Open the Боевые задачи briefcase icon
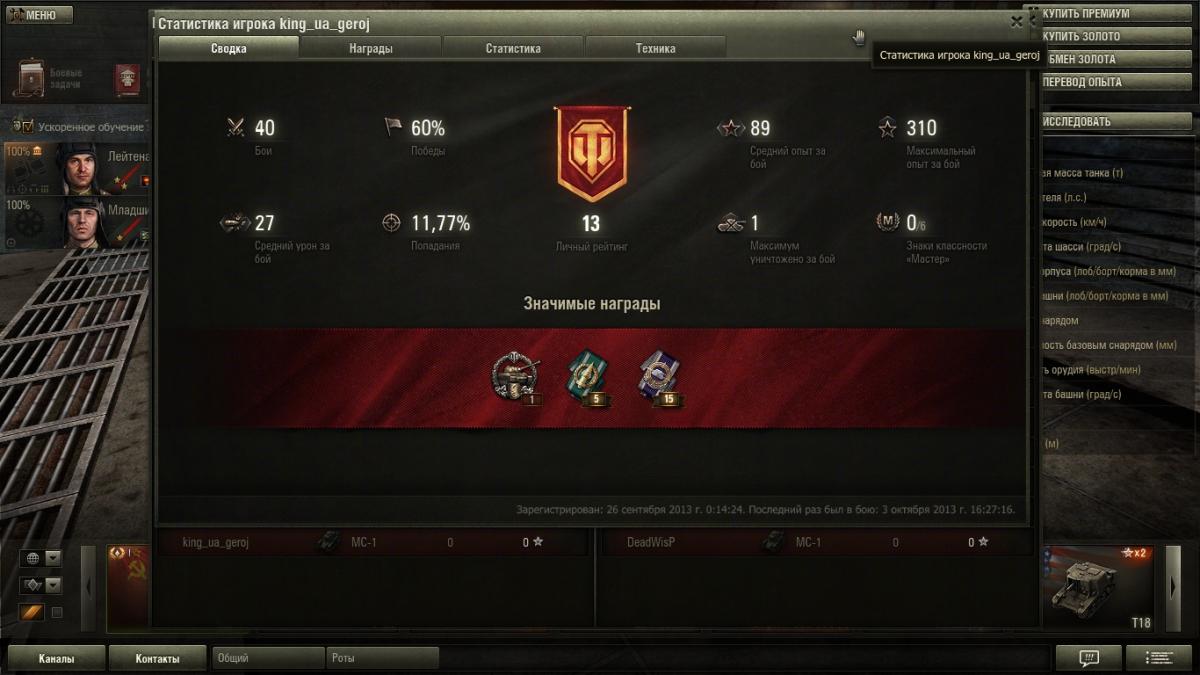The width and height of the screenshot is (1200, 675). click(x=31, y=77)
